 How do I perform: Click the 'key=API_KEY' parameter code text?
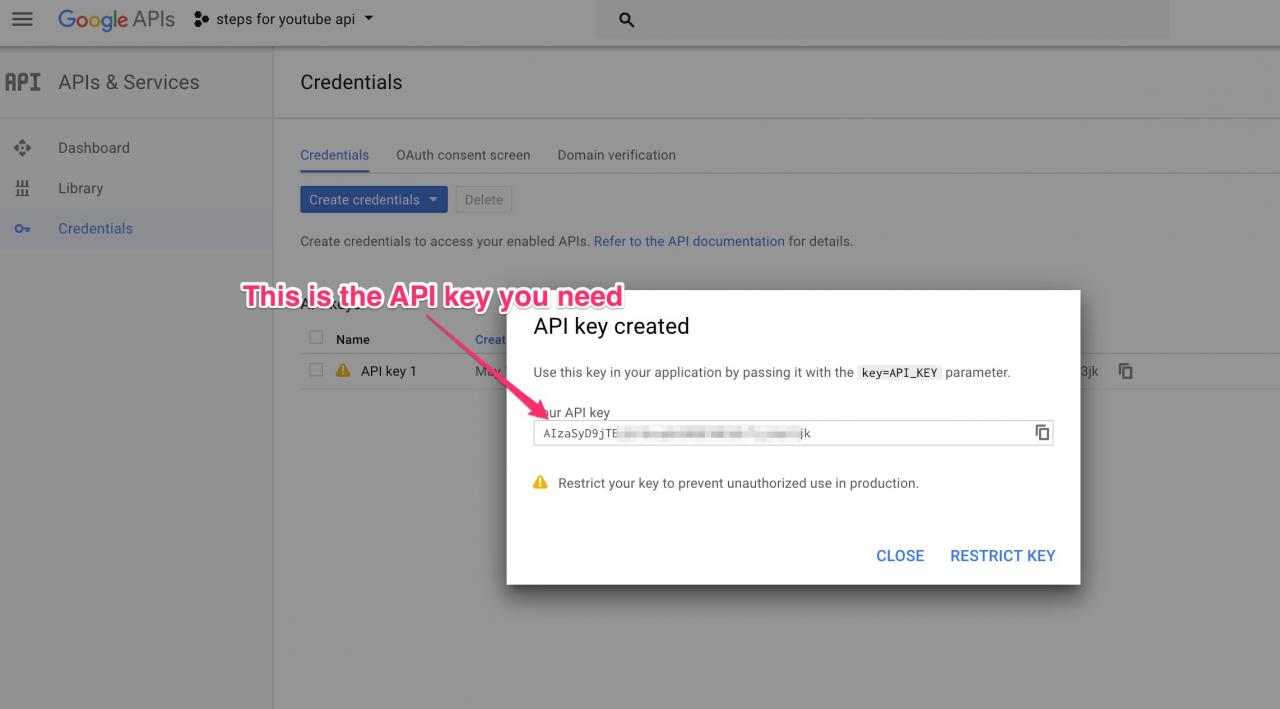(900, 372)
